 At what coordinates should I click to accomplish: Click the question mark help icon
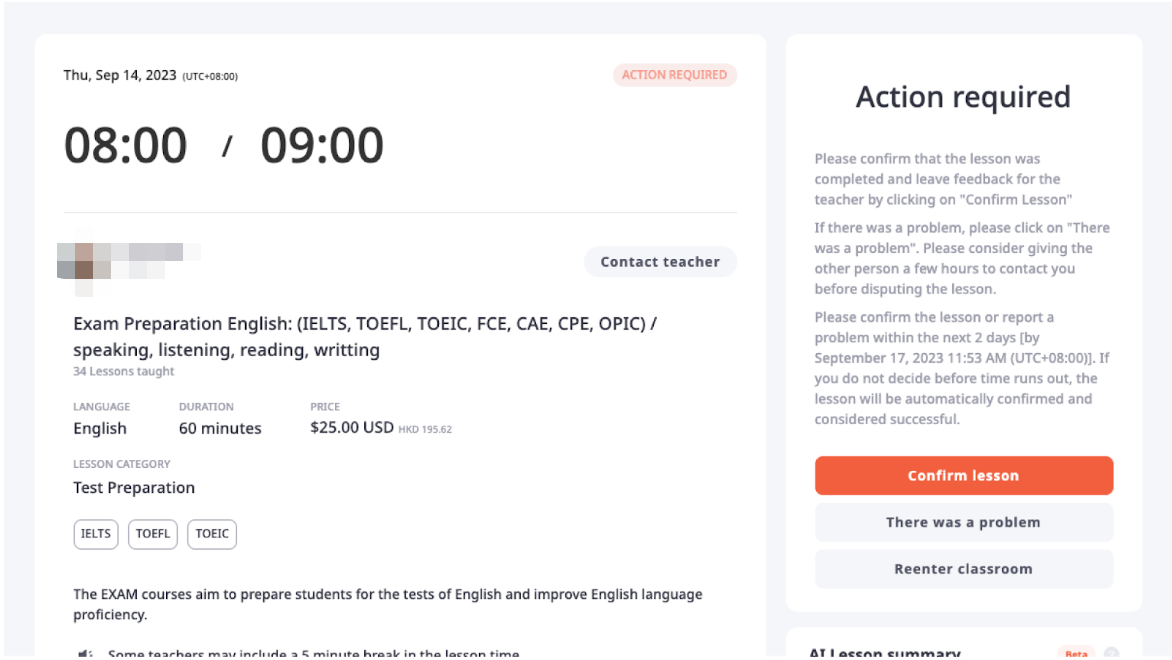coord(1111,653)
